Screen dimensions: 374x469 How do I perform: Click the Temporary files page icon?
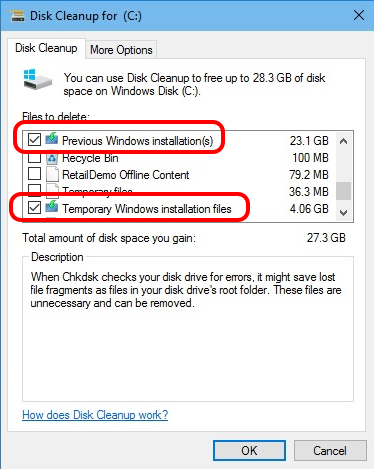tap(52, 189)
